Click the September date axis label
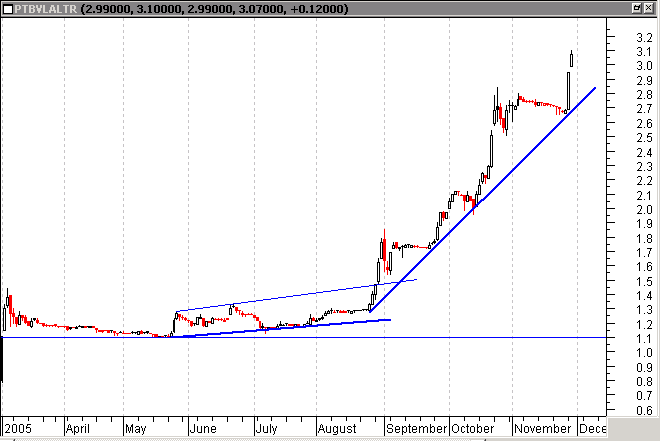This screenshot has width=660, height=442. click(417, 429)
